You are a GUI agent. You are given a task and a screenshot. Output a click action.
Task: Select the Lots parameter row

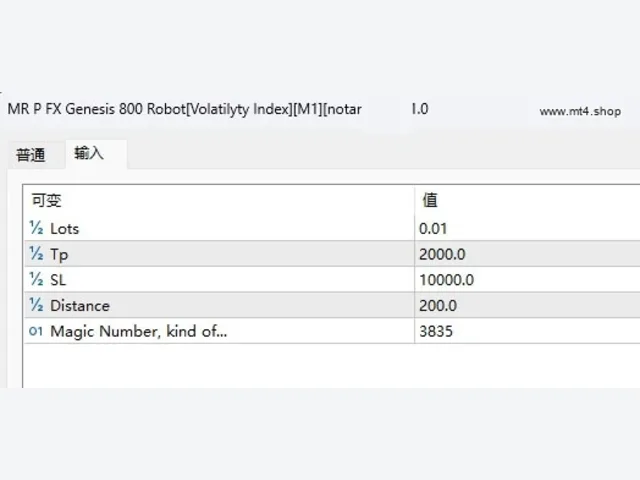(332, 228)
